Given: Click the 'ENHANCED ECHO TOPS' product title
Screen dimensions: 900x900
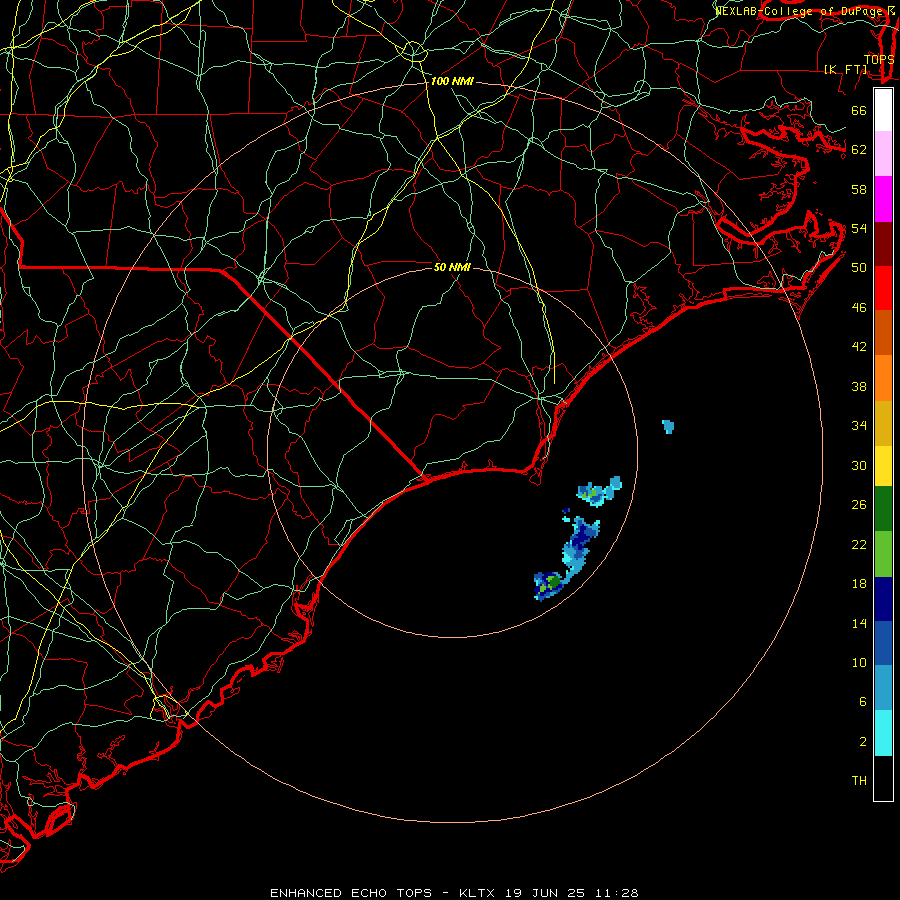Looking at the screenshot, I should tap(351, 893).
